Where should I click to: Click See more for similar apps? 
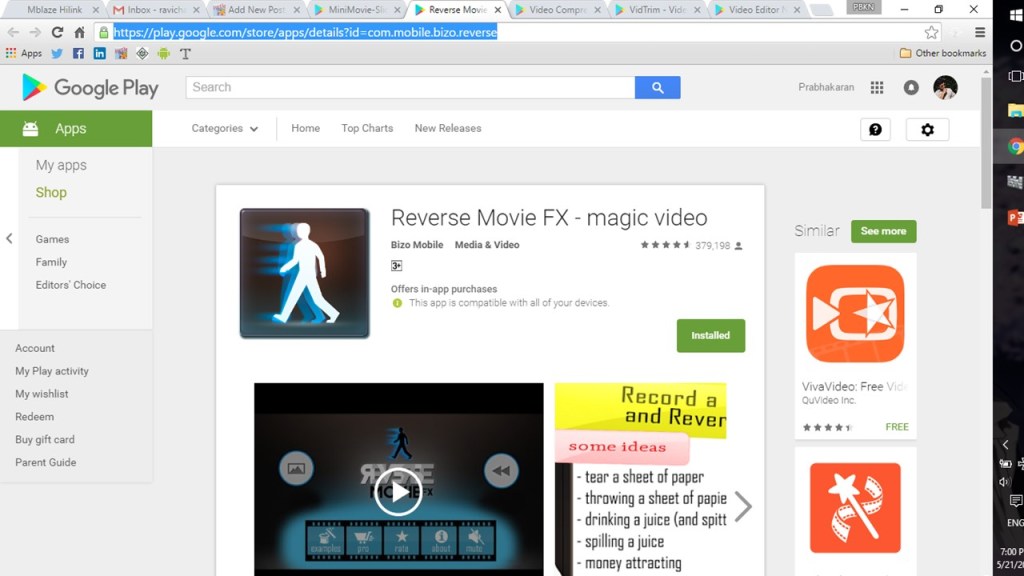click(x=883, y=231)
